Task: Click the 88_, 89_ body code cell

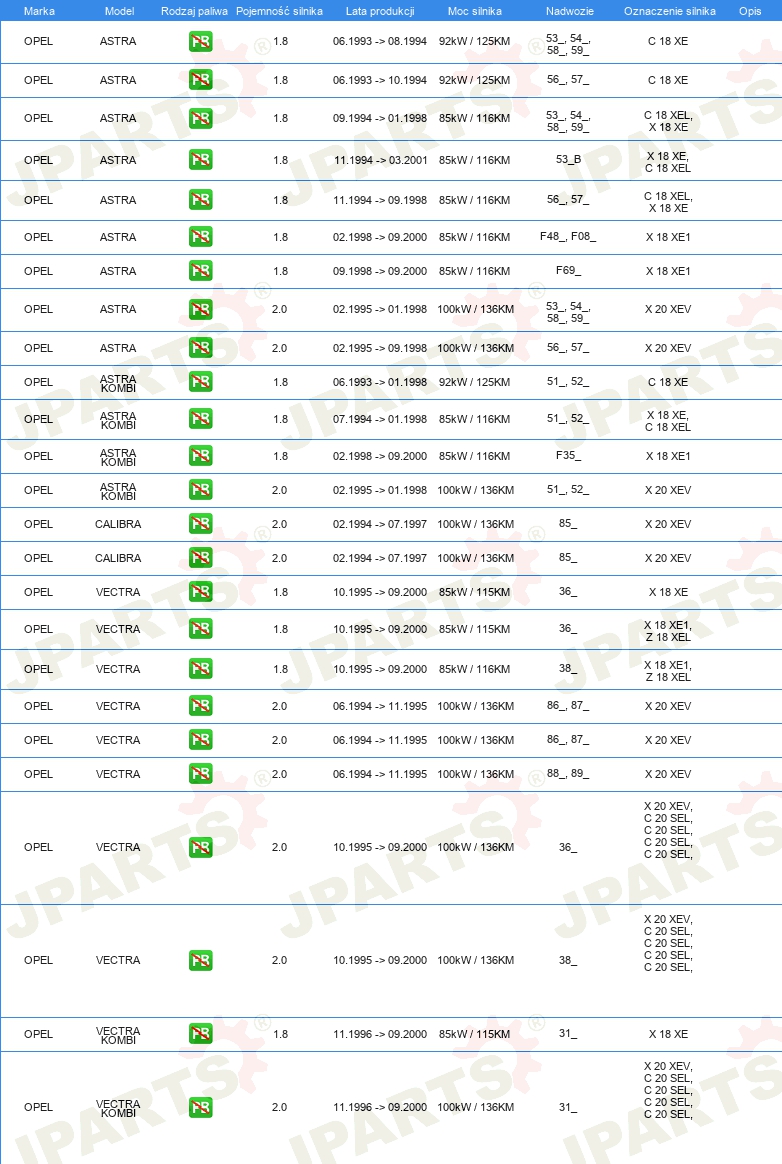Action: [x=568, y=773]
